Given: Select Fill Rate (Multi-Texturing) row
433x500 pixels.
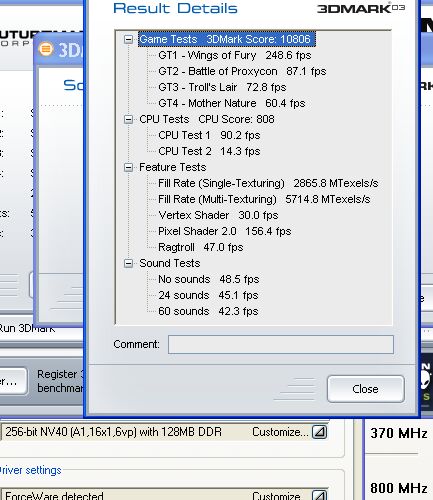Looking at the screenshot, I should click(x=264, y=199).
